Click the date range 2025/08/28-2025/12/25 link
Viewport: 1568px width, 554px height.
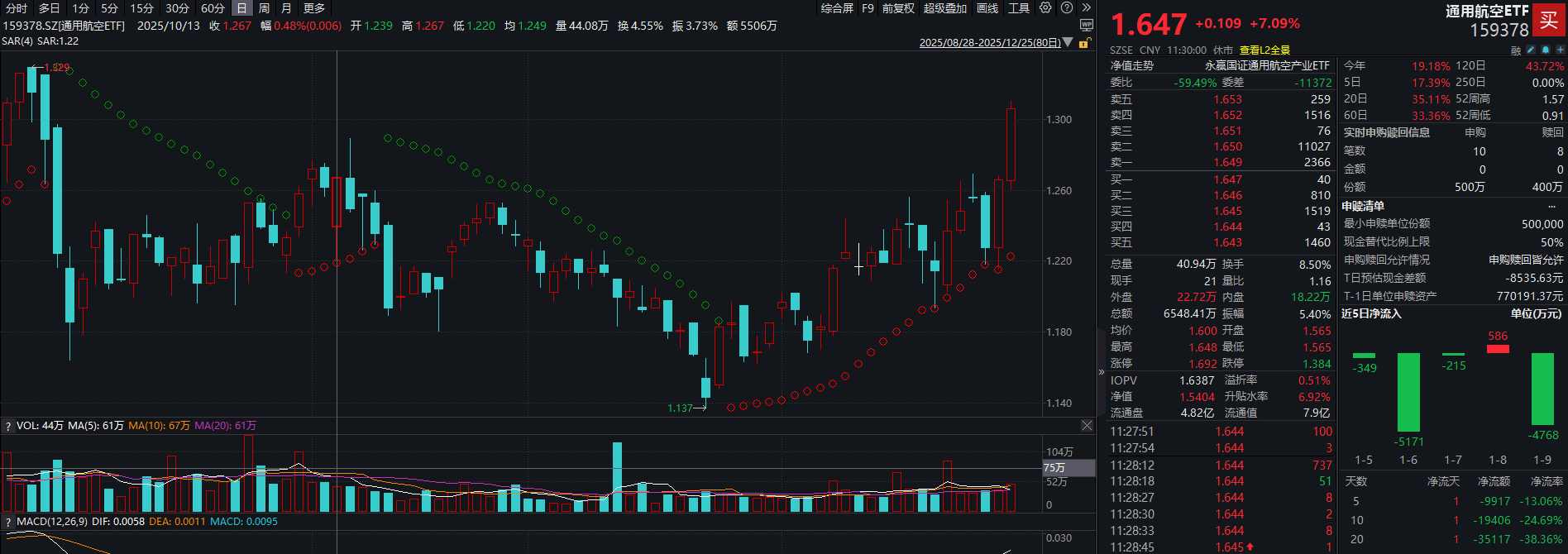pos(990,43)
